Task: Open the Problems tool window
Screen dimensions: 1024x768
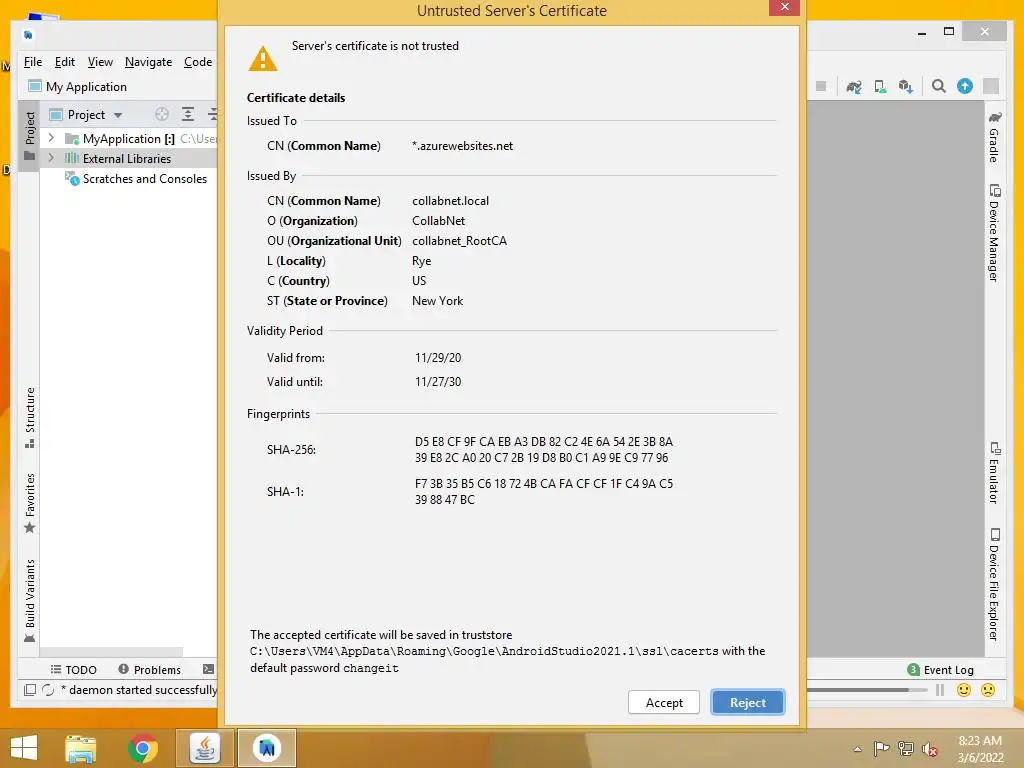Action: [150, 669]
